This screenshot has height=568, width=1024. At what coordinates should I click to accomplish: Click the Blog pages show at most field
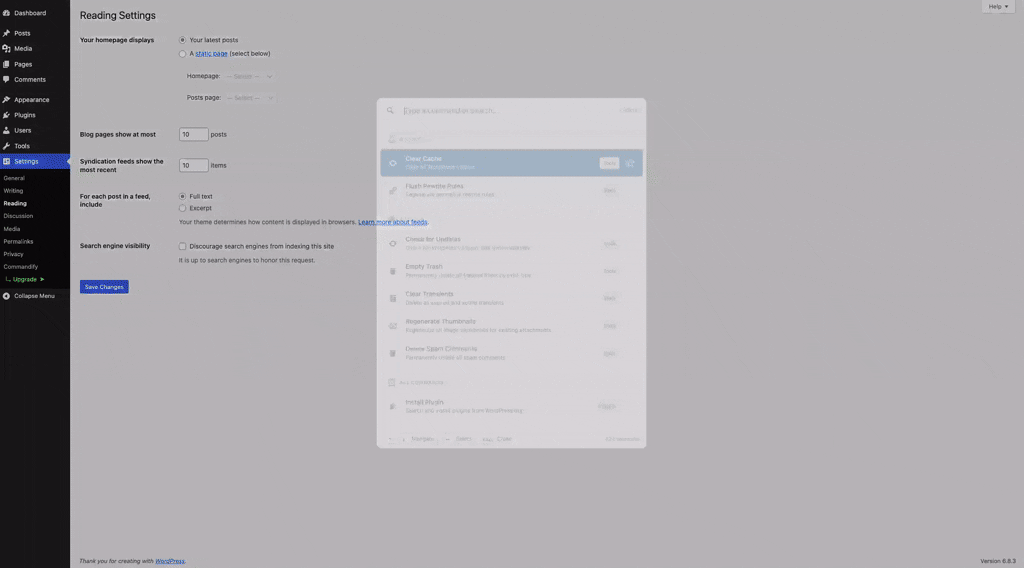(x=193, y=134)
